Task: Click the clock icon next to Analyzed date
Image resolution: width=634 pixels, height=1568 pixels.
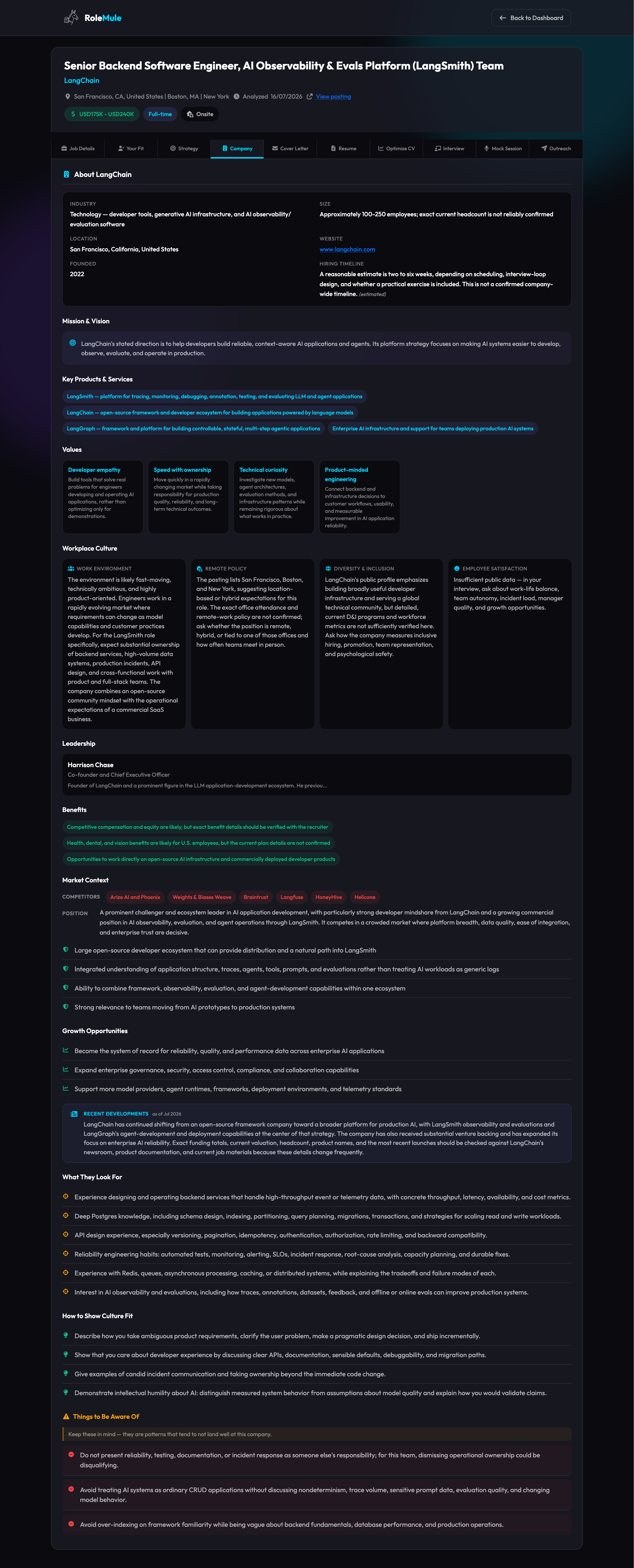Action: point(236,97)
